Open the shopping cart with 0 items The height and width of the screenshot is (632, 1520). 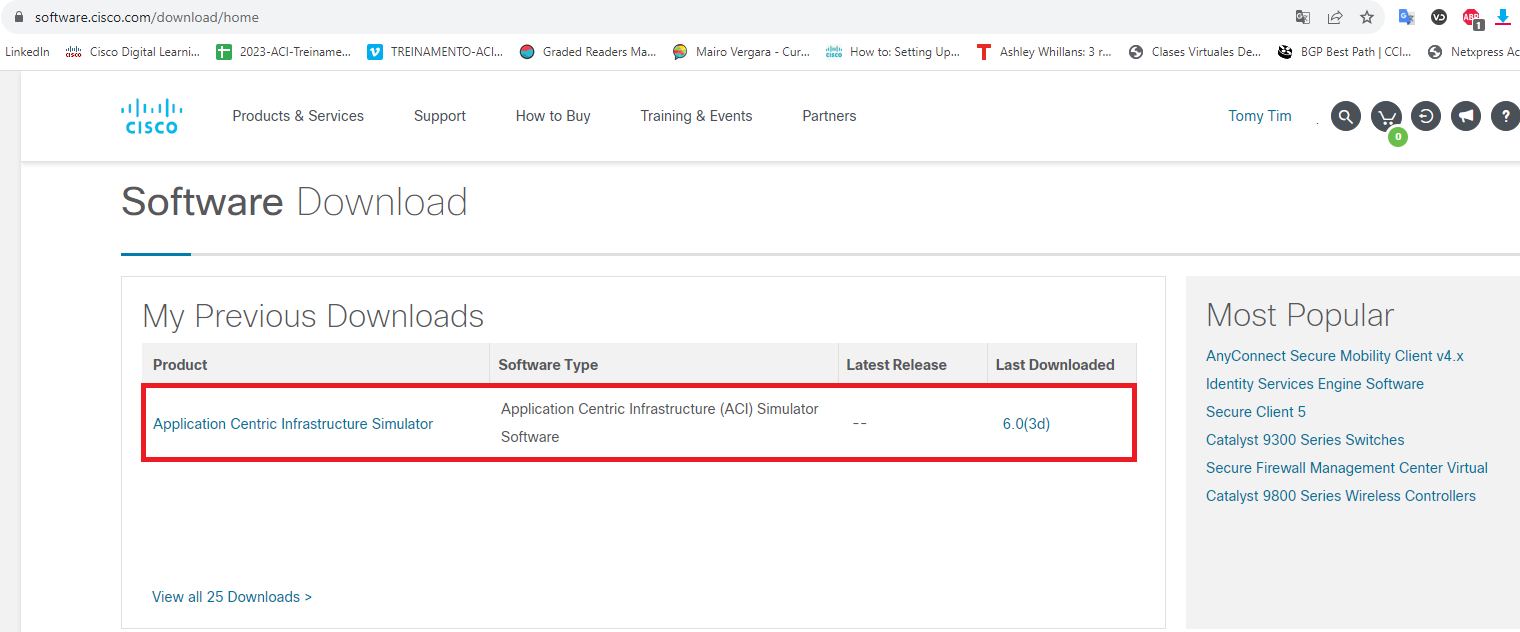pos(1385,115)
